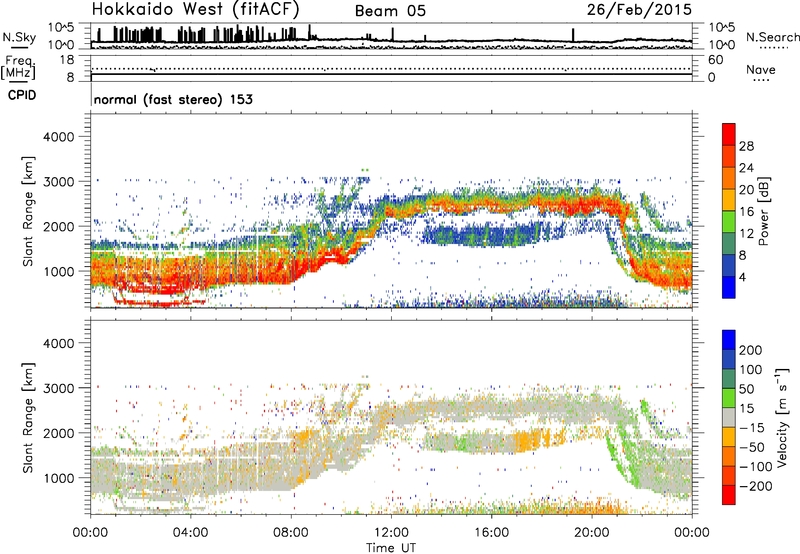
Task: Select the Power [dB] colorbar title
Action: (764, 211)
